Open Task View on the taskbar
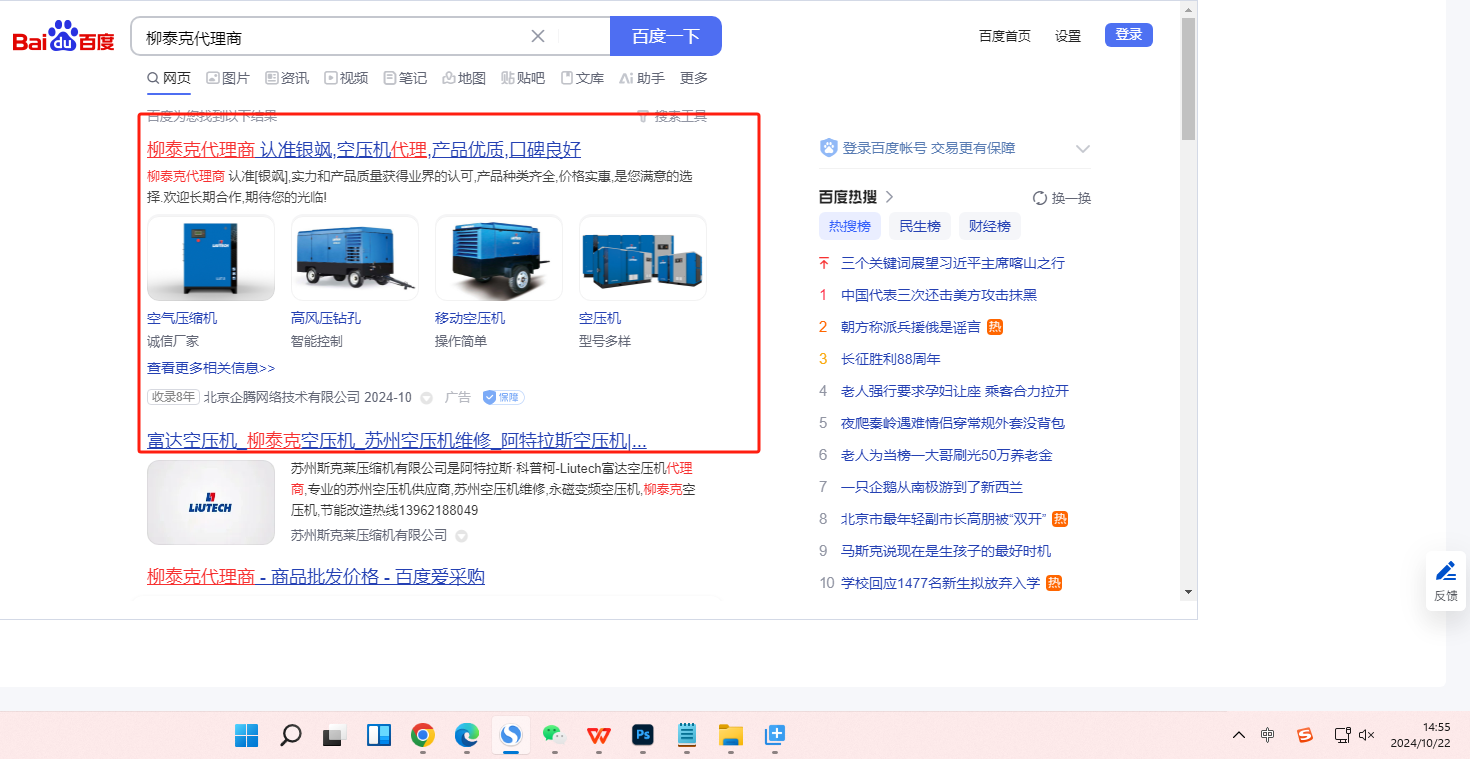Image resolution: width=1470 pixels, height=759 pixels. coord(334,736)
